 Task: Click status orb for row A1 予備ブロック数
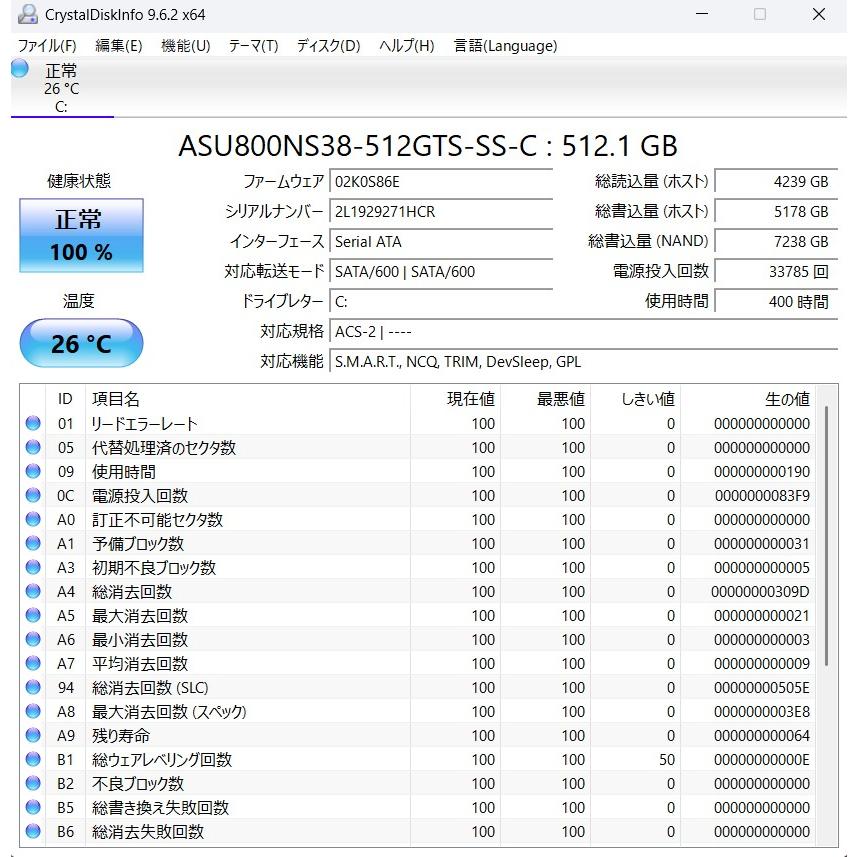(x=33, y=543)
